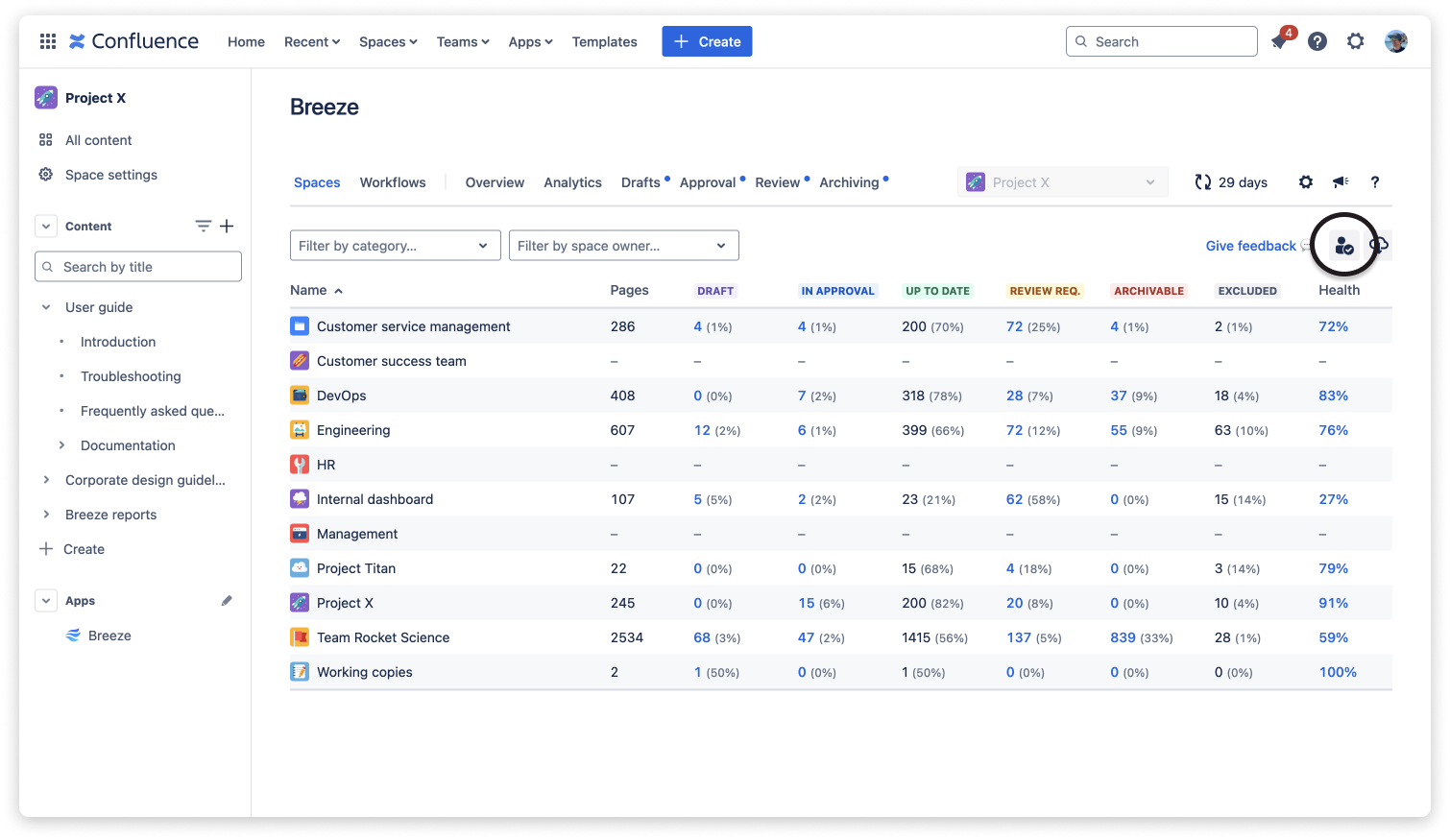
Task: Open Filter by category dropdown
Action: pyautogui.click(x=396, y=246)
